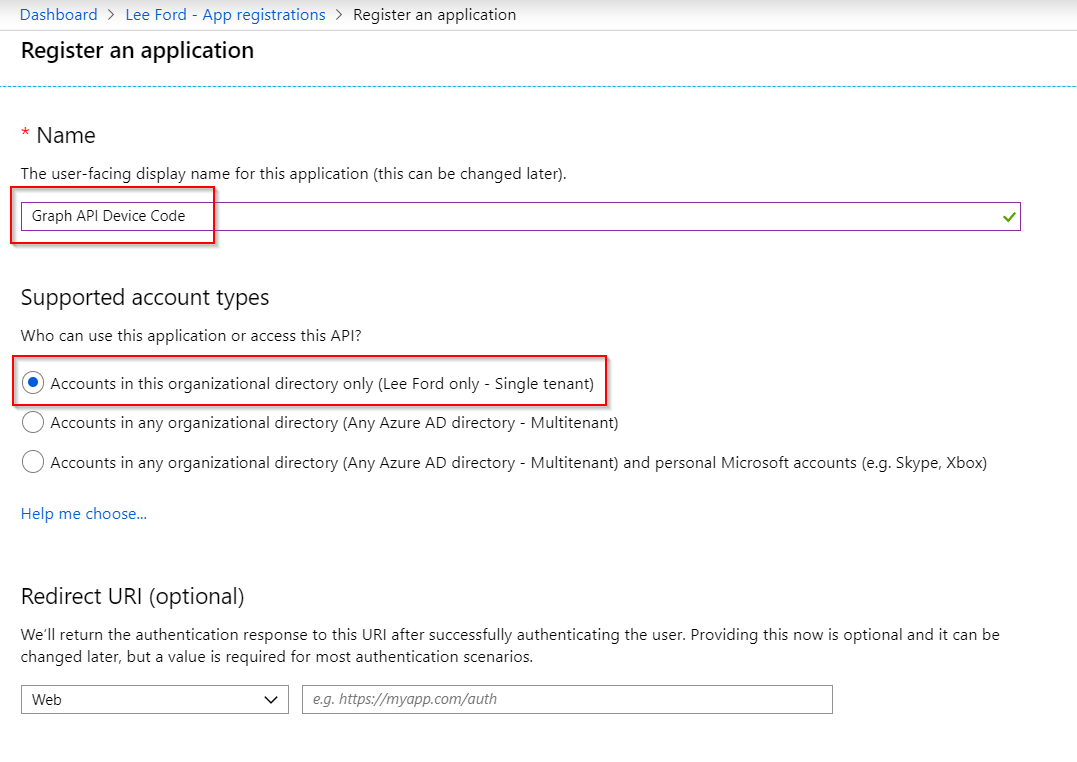Go to Lee Ford - App registrations breadcrumb
Screen dimensions: 1077x762
point(225,14)
